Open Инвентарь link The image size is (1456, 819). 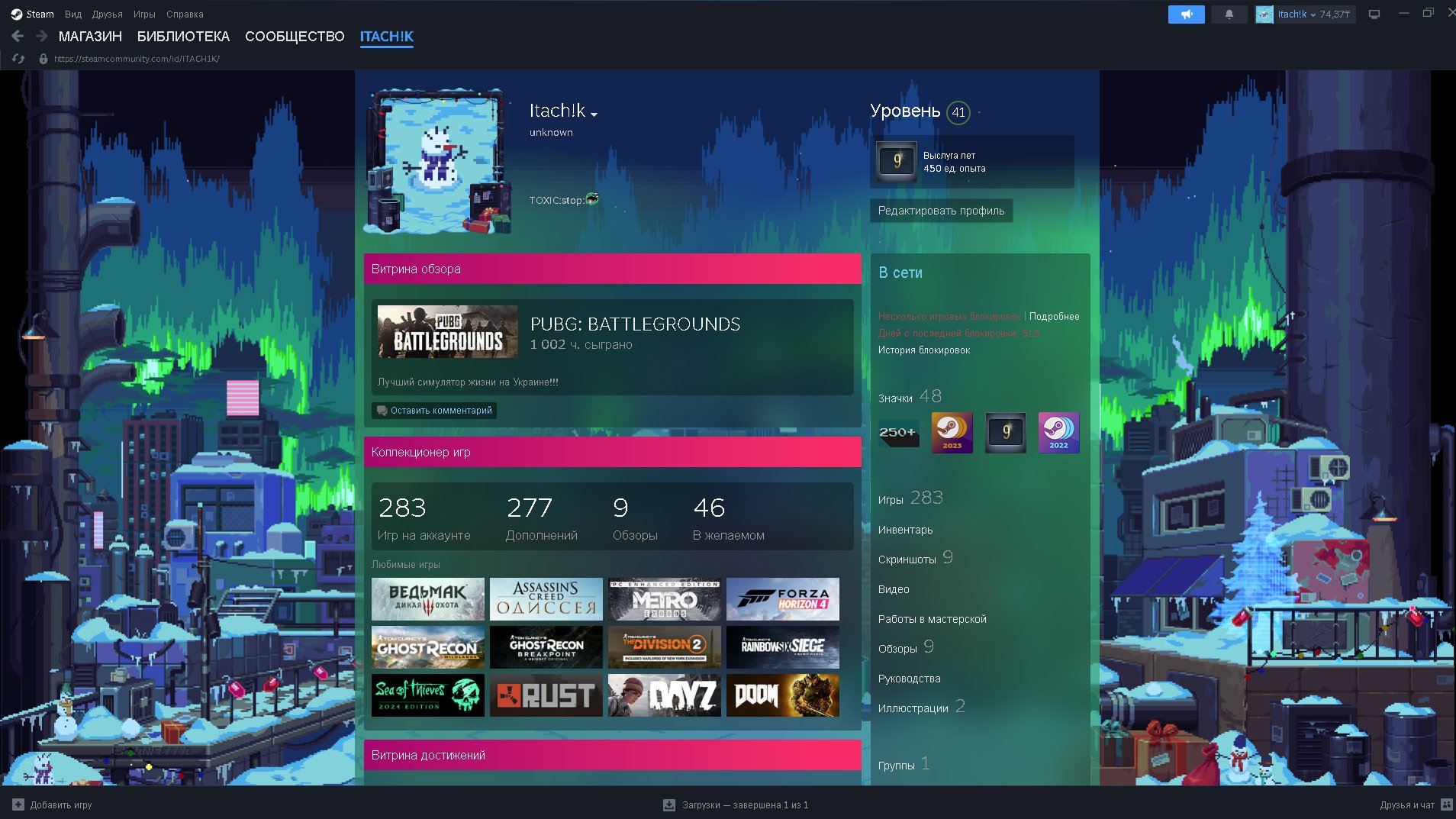[905, 530]
